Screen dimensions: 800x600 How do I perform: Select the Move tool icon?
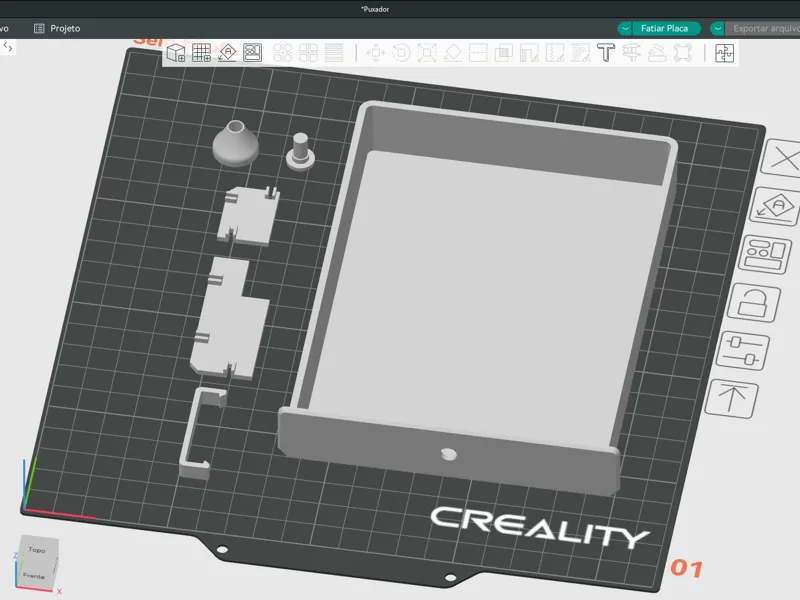[x=376, y=53]
